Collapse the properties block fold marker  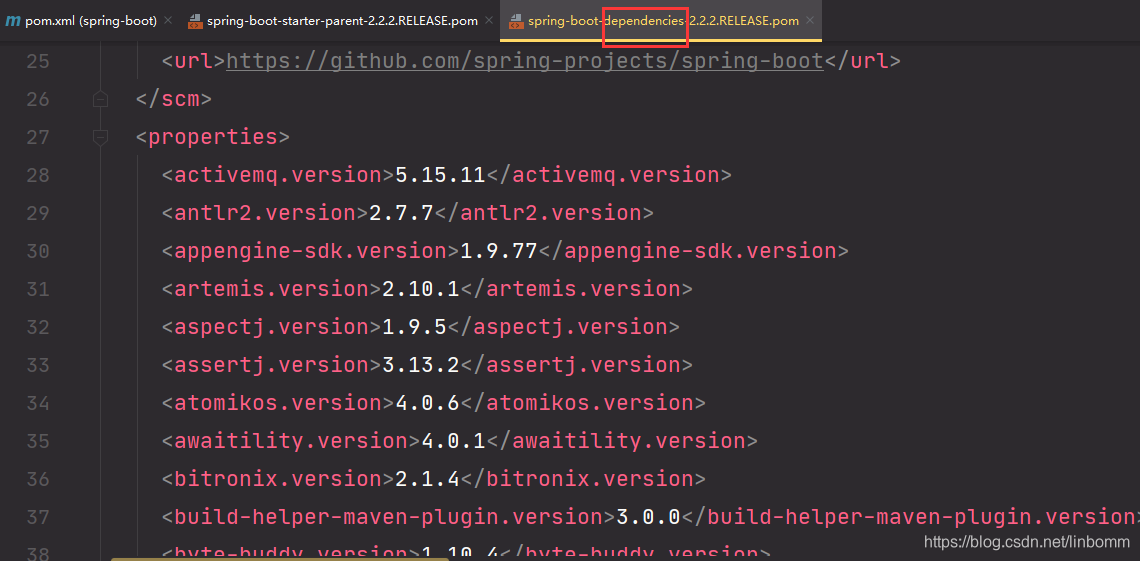[x=100, y=137]
